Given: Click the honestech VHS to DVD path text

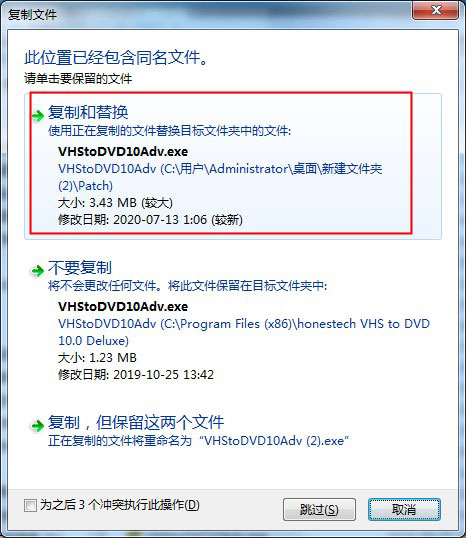Looking at the screenshot, I should click(x=244, y=332).
